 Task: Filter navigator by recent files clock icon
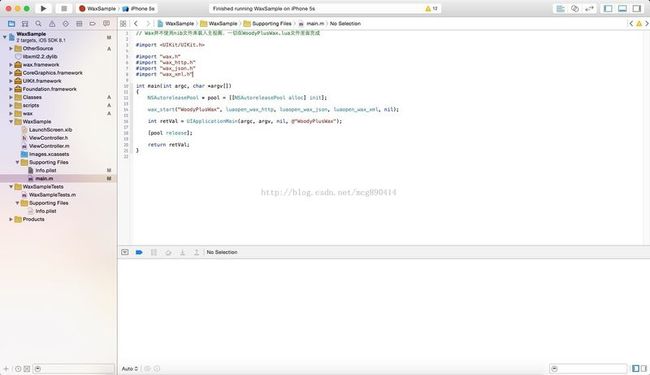tap(18, 368)
